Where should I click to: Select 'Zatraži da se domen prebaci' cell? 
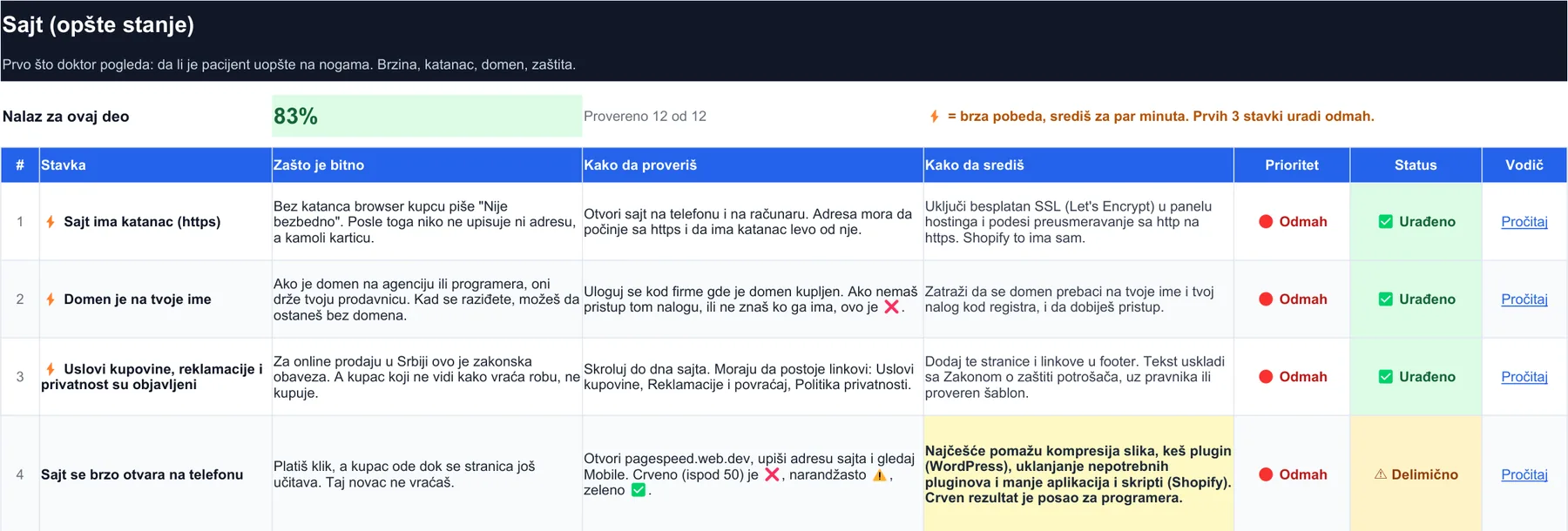tap(1078, 299)
